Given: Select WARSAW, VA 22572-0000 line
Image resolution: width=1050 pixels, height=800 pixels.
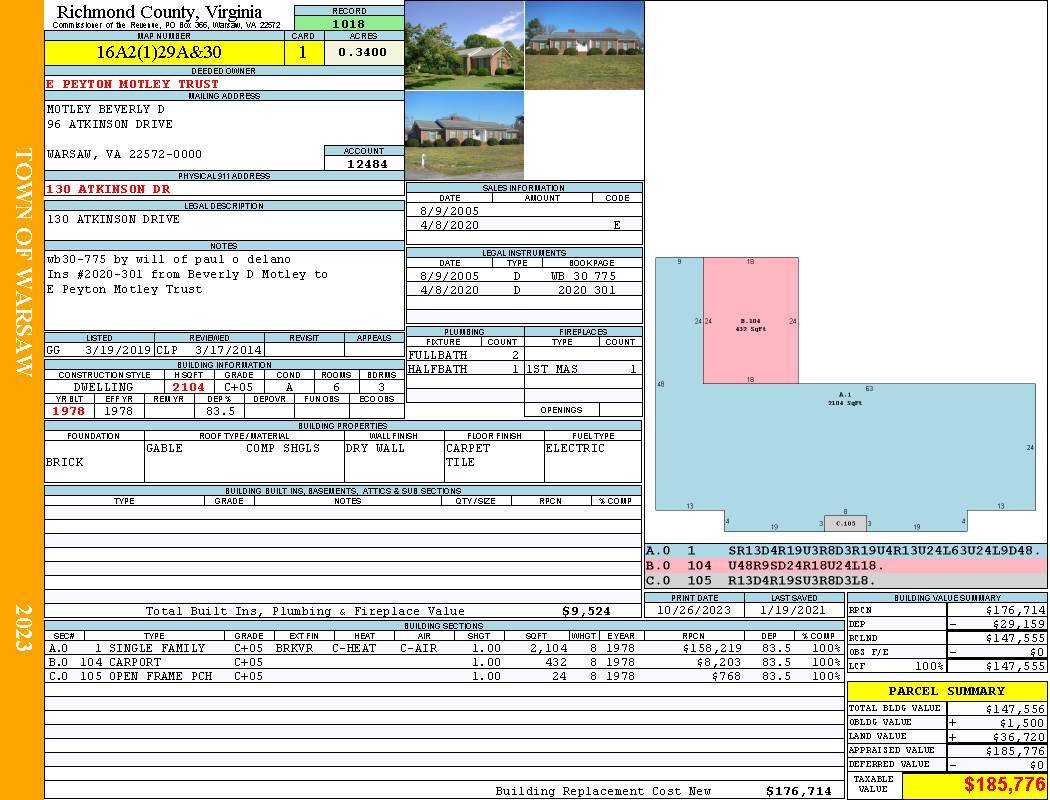Looking at the screenshot, I should pyautogui.click(x=124, y=154).
